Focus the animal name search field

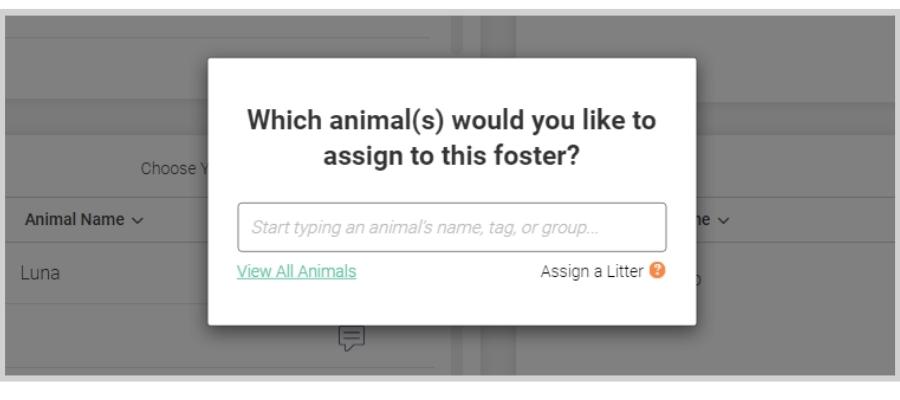pyautogui.click(x=452, y=227)
